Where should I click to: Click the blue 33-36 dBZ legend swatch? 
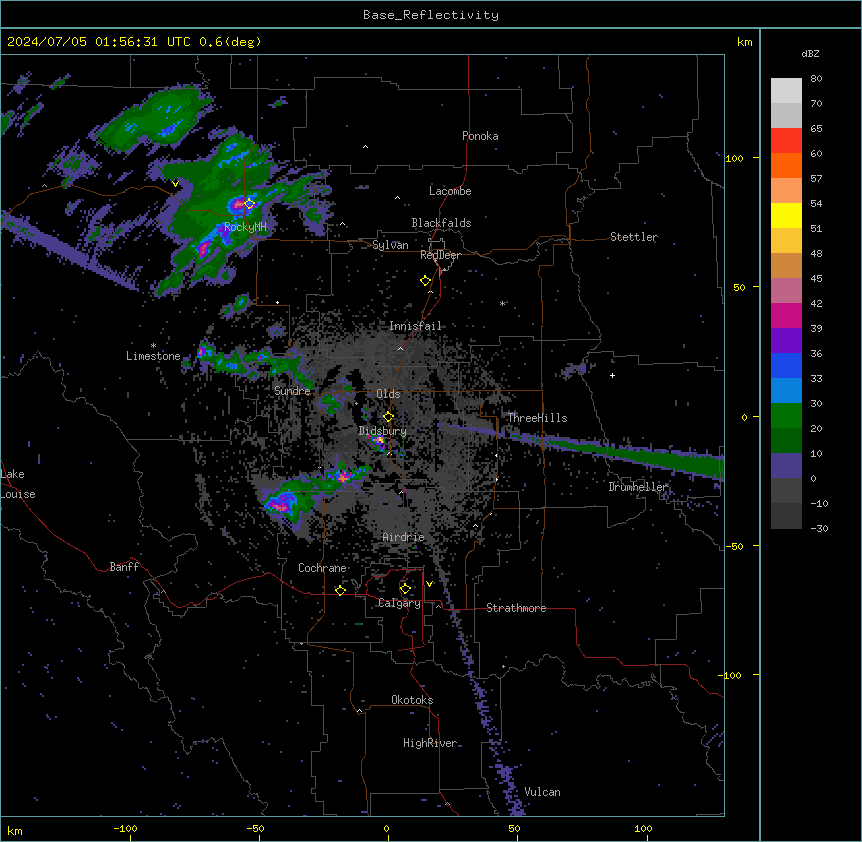[x=786, y=365]
